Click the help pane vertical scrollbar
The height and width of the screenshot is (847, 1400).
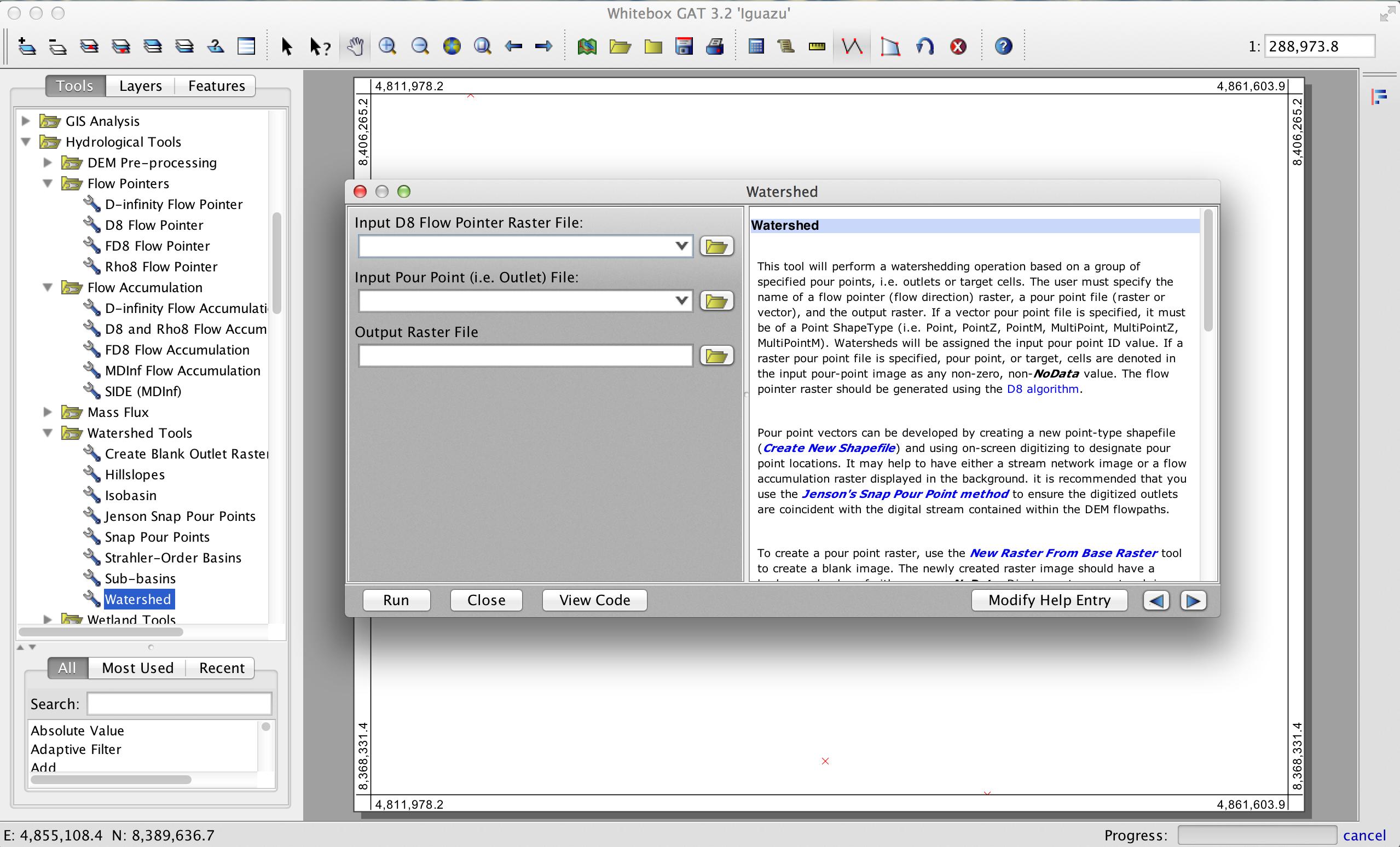[1208, 270]
